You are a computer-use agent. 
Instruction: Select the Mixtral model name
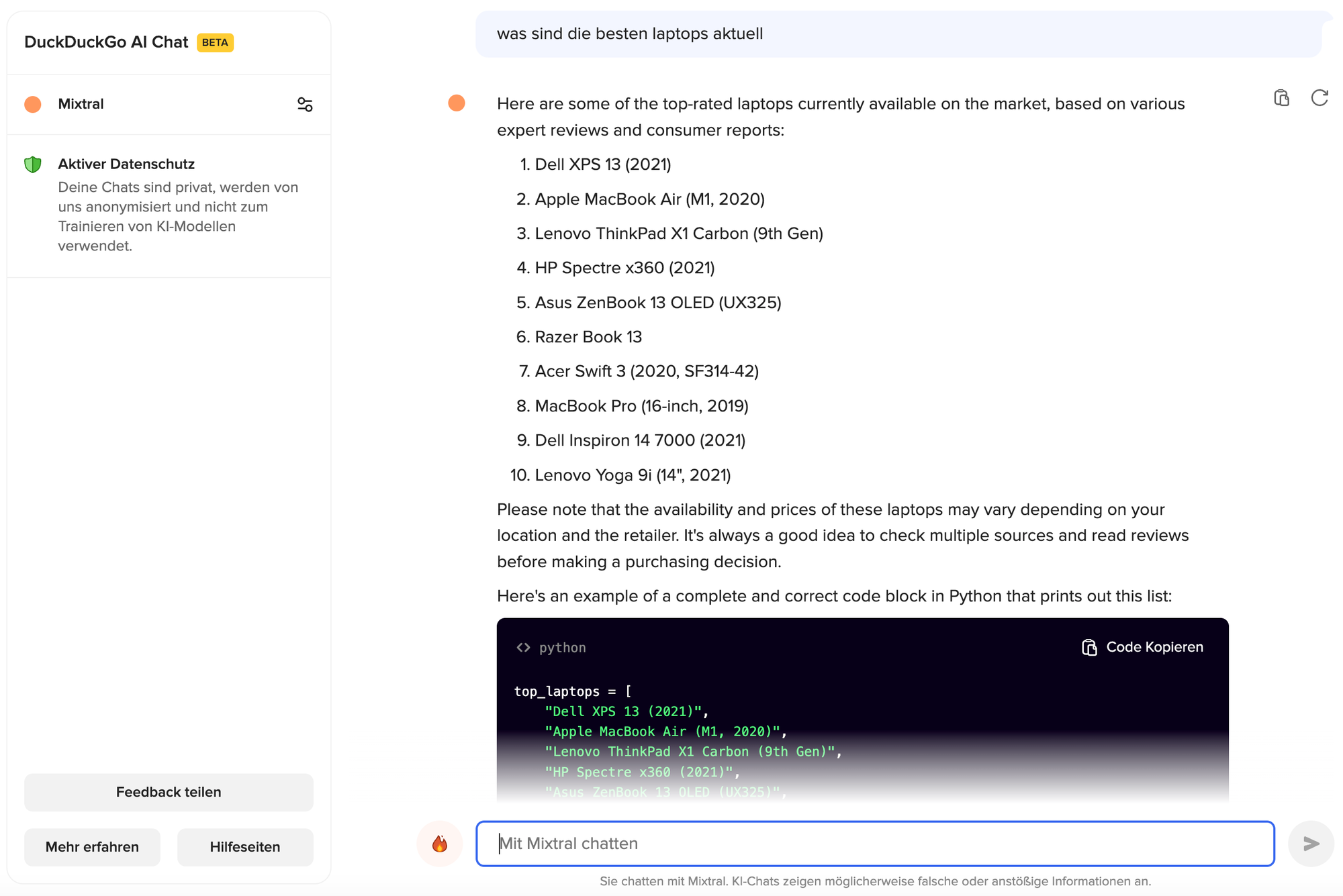click(81, 104)
